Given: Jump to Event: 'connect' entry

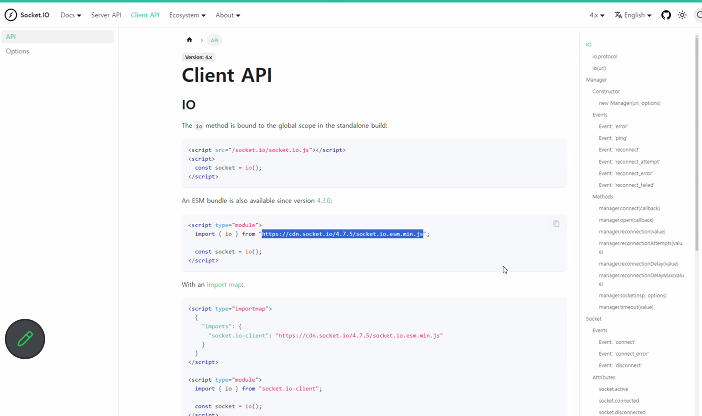Looking at the screenshot, I should click(x=616, y=342).
